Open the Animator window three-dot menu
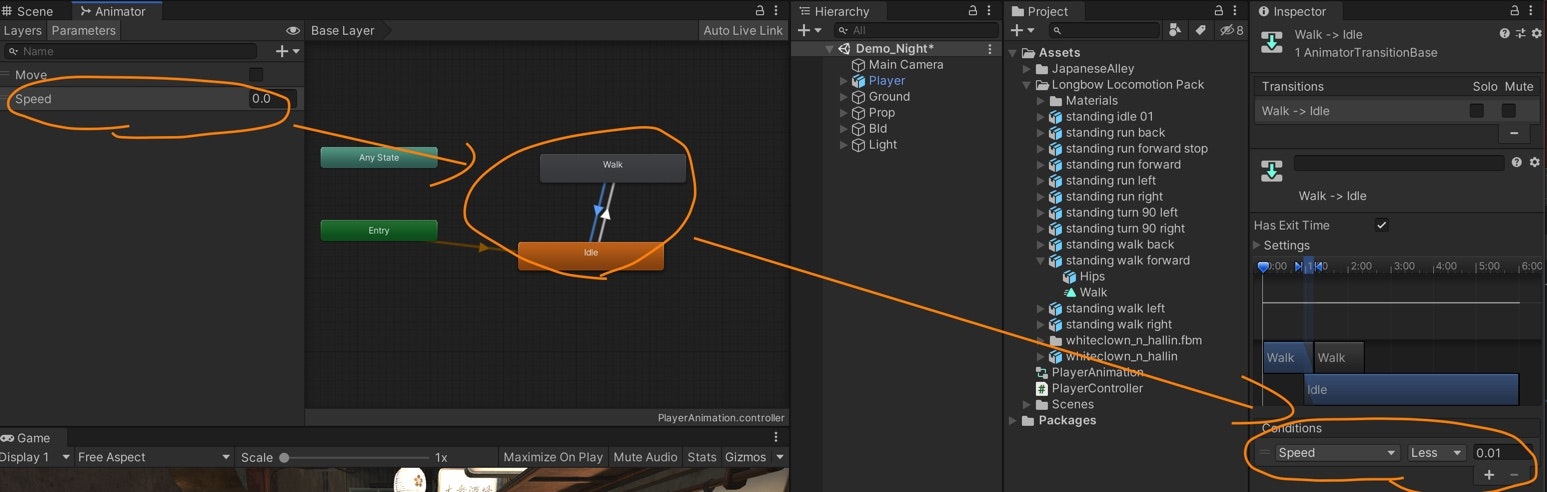The height and width of the screenshot is (492, 1547). (x=778, y=11)
